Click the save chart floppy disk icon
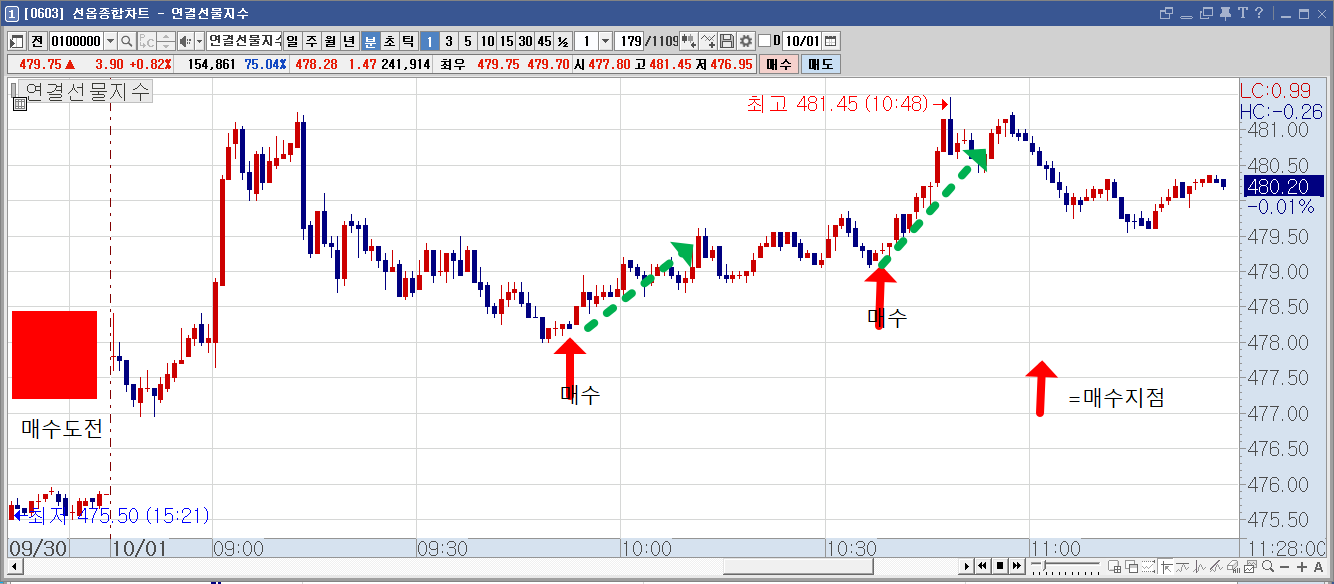The width and height of the screenshot is (1334, 584). coord(727,41)
